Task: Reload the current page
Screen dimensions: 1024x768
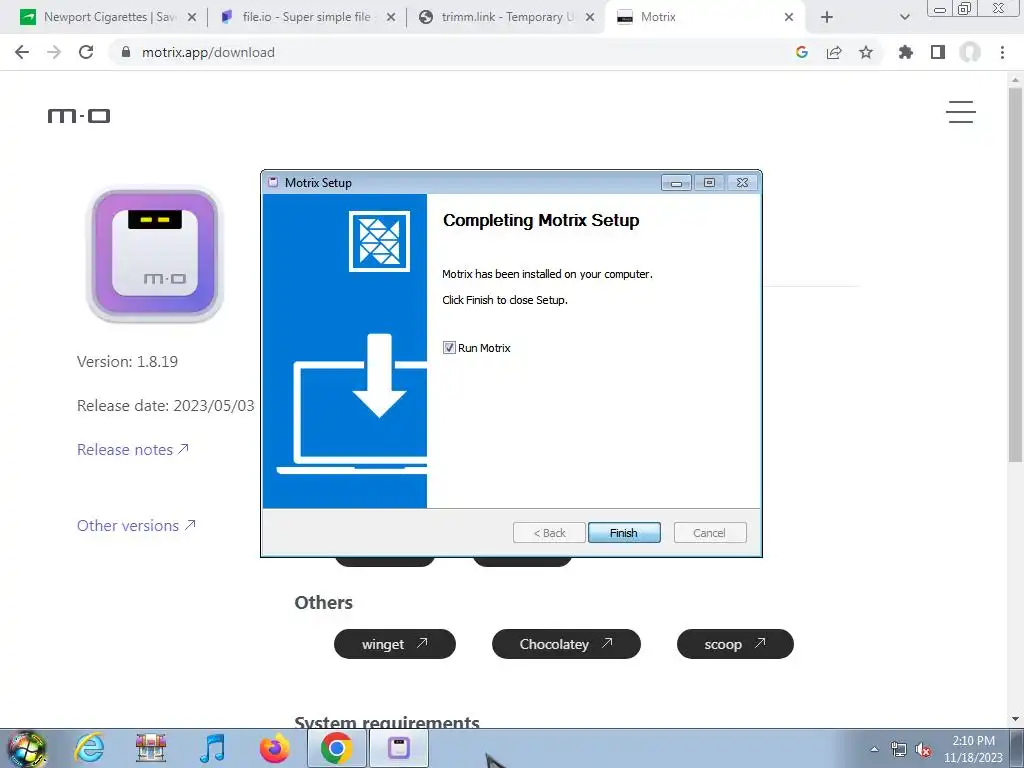Action: [86, 52]
